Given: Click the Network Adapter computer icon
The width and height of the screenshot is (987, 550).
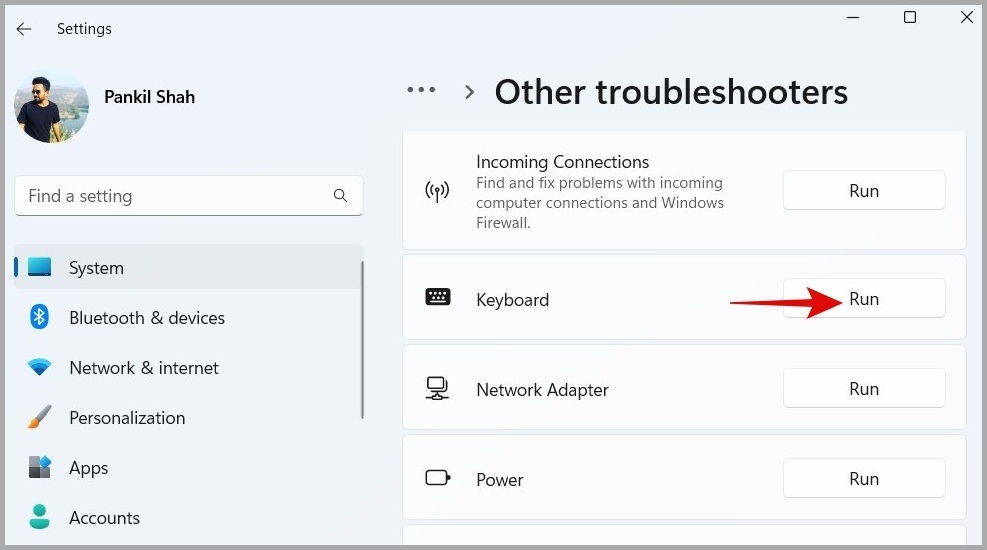Looking at the screenshot, I should click(x=437, y=388).
